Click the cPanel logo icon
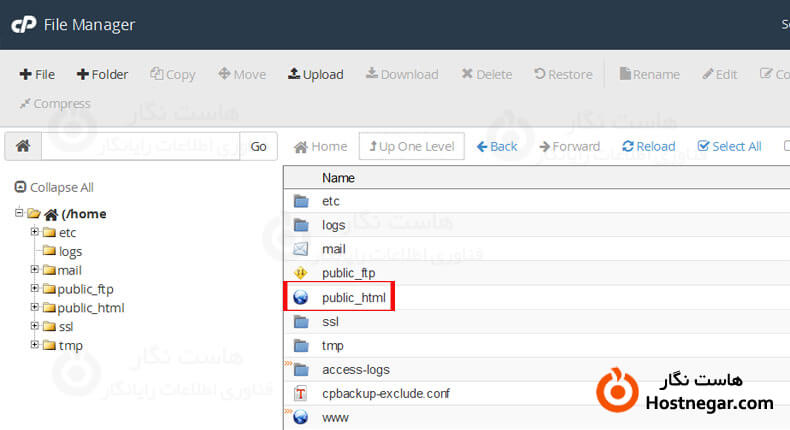Image resolution: width=790 pixels, height=430 pixels. coord(22,24)
